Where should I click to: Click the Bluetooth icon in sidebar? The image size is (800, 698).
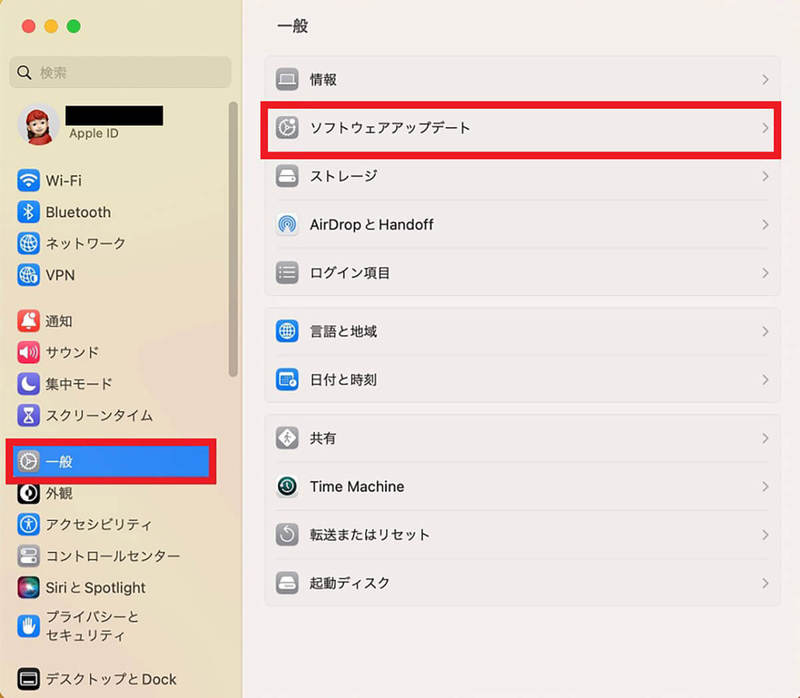point(29,212)
